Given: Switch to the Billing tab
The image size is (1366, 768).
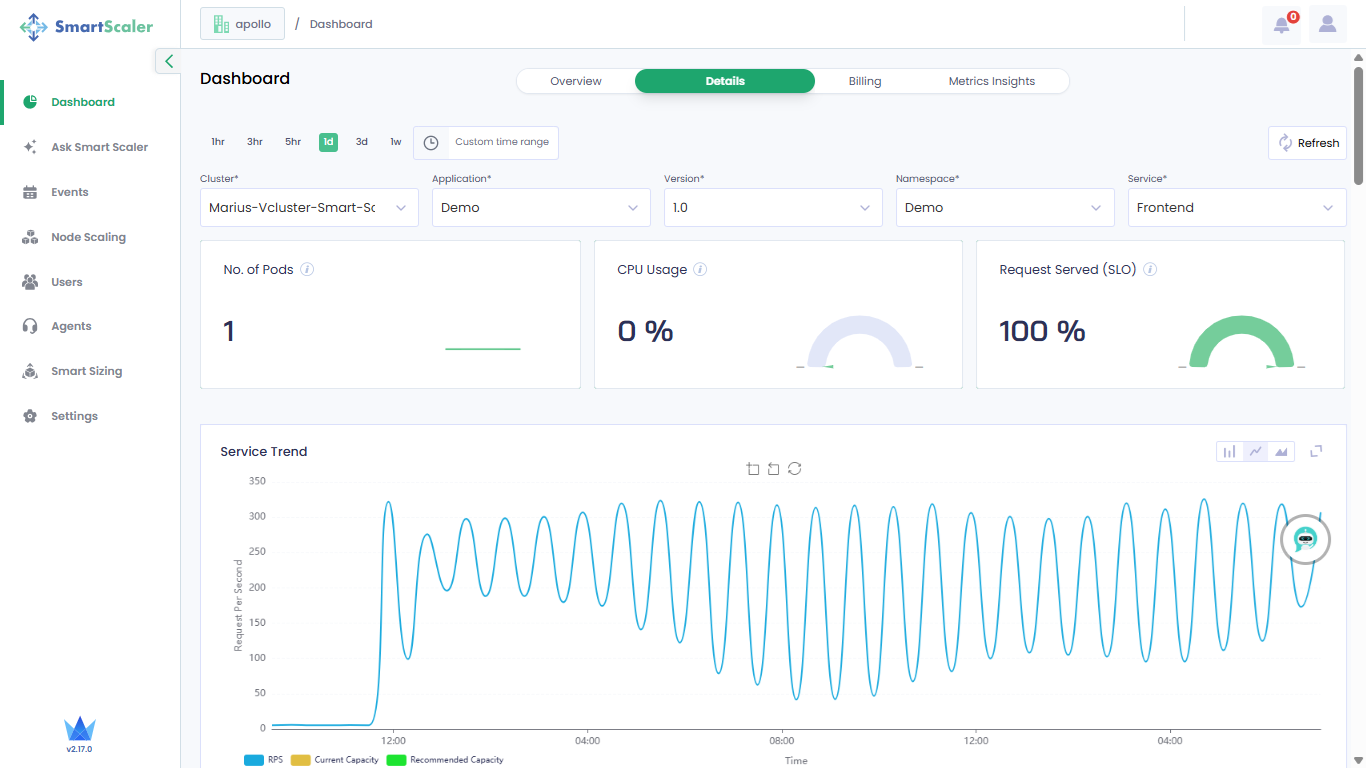Looking at the screenshot, I should tap(864, 81).
